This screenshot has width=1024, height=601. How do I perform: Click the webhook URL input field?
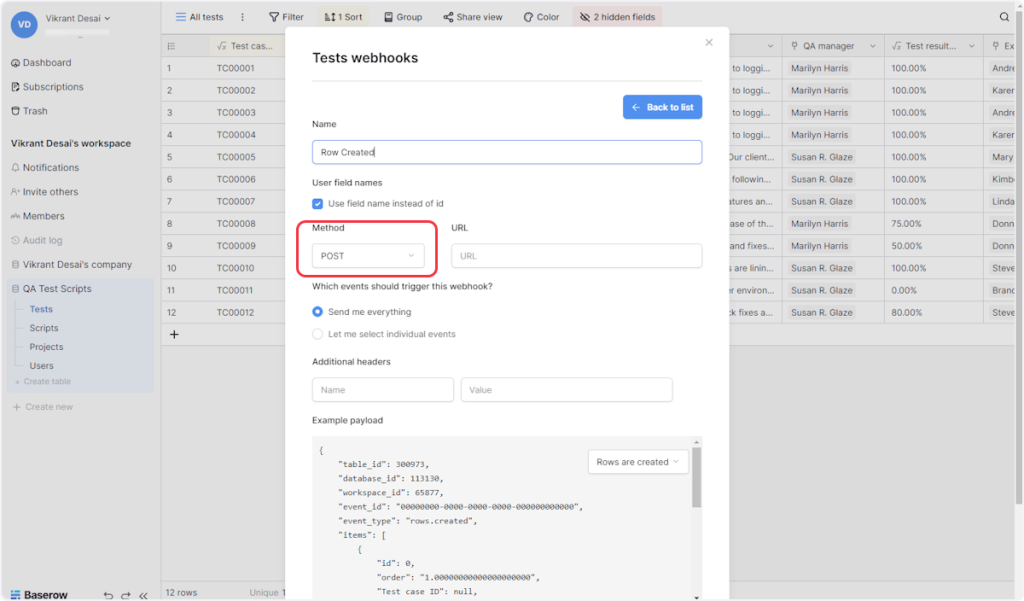(x=576, y=256)
